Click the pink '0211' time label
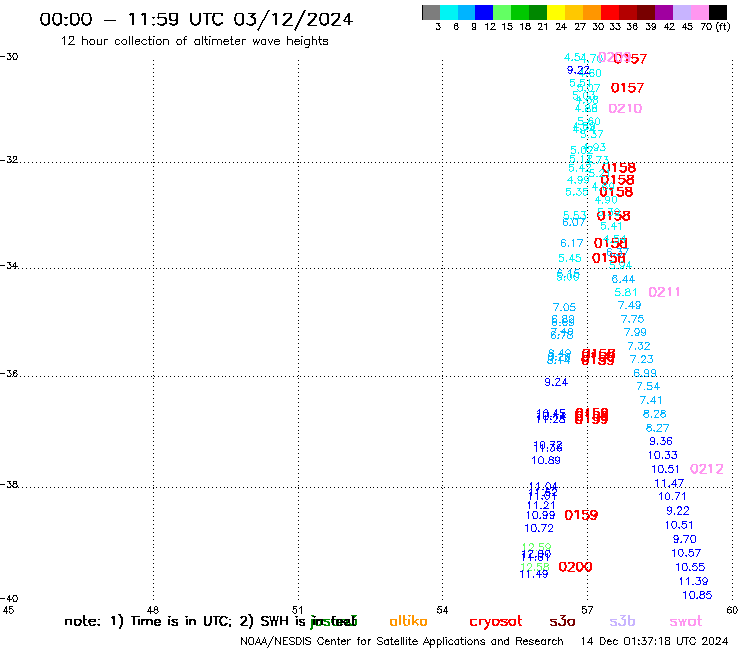 coord(664,292)
